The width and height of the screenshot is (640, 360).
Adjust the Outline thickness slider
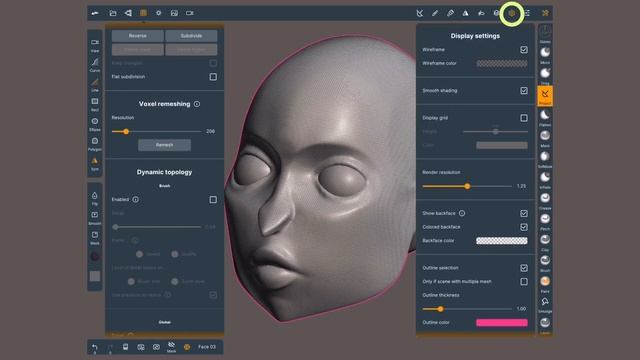click(467, 309)
